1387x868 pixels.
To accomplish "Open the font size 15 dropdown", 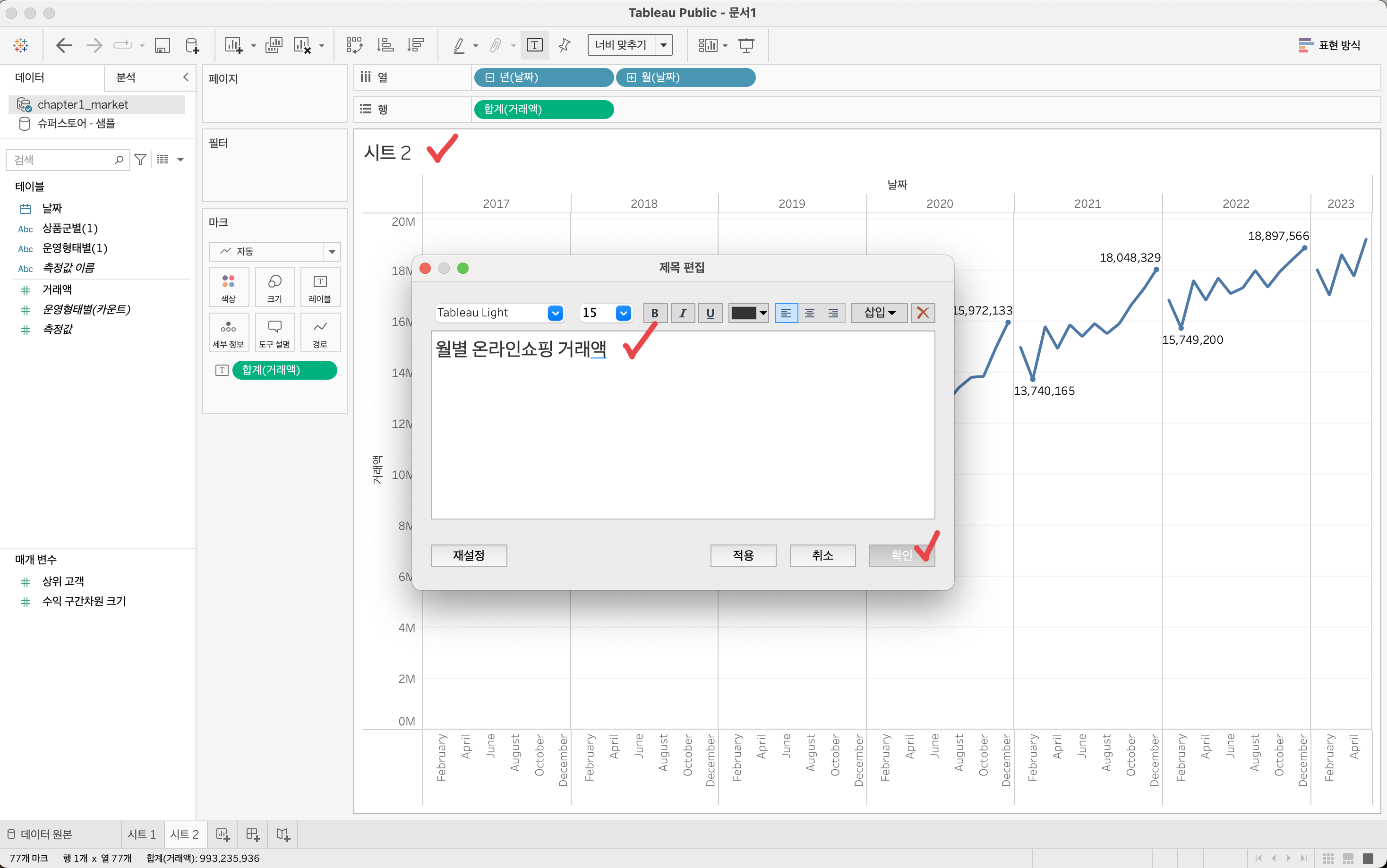I will coord(623,313).
